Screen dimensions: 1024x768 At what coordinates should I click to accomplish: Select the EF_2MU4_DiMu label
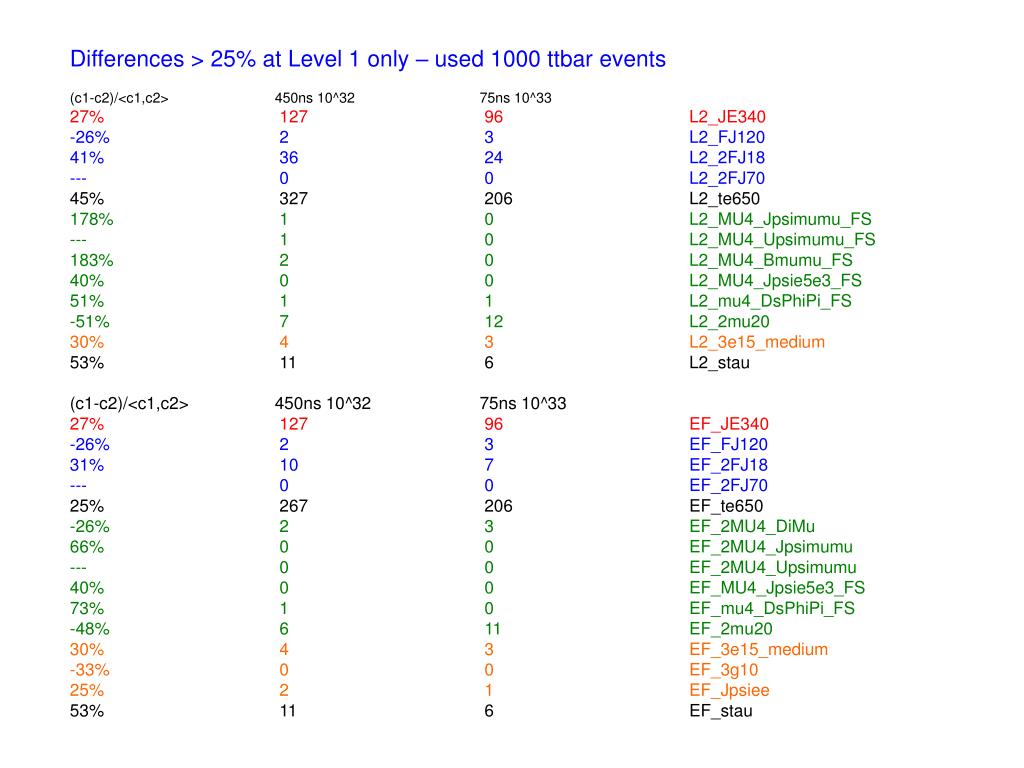(x=752, y=526)
